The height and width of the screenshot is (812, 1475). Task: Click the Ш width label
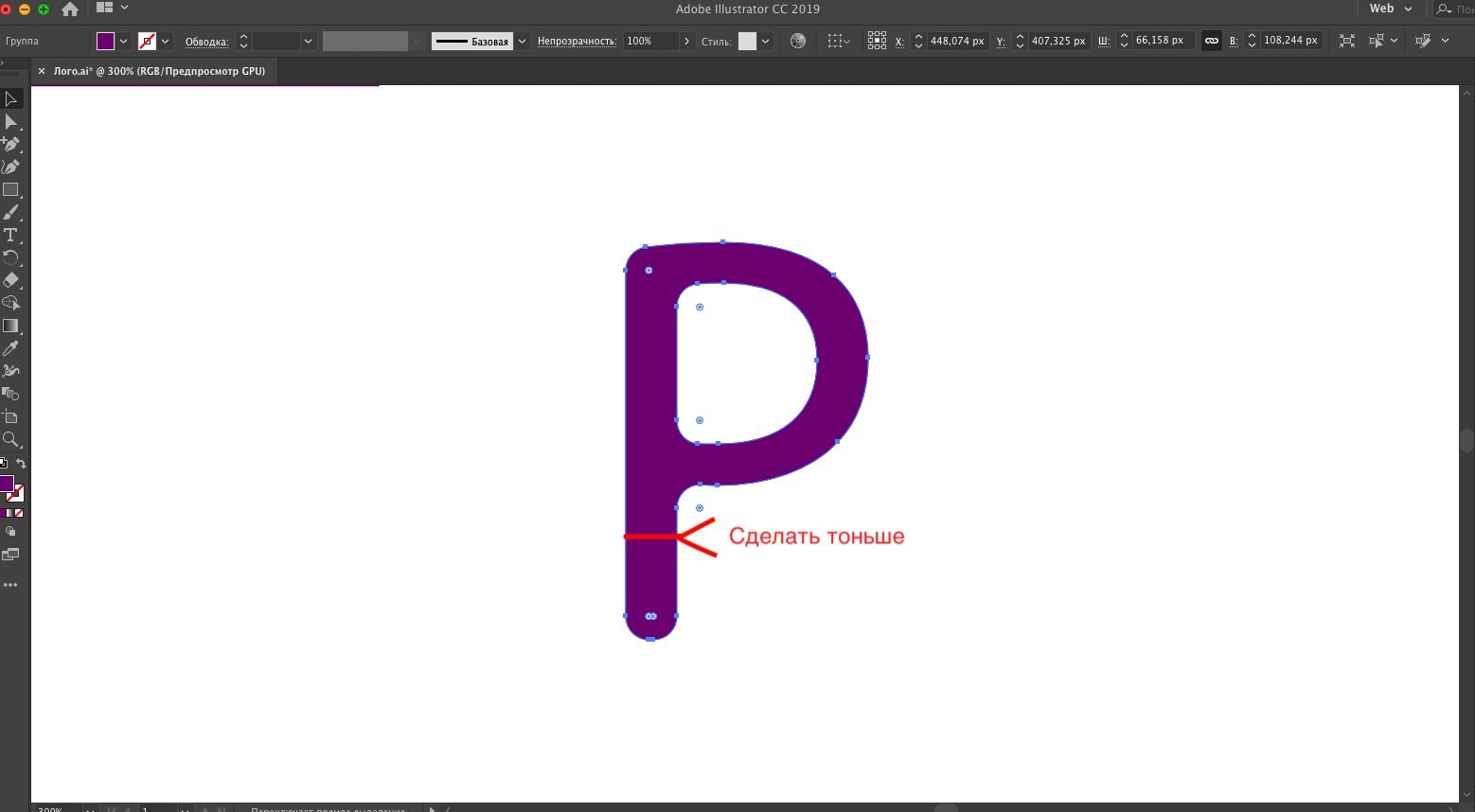(1104, 42)
